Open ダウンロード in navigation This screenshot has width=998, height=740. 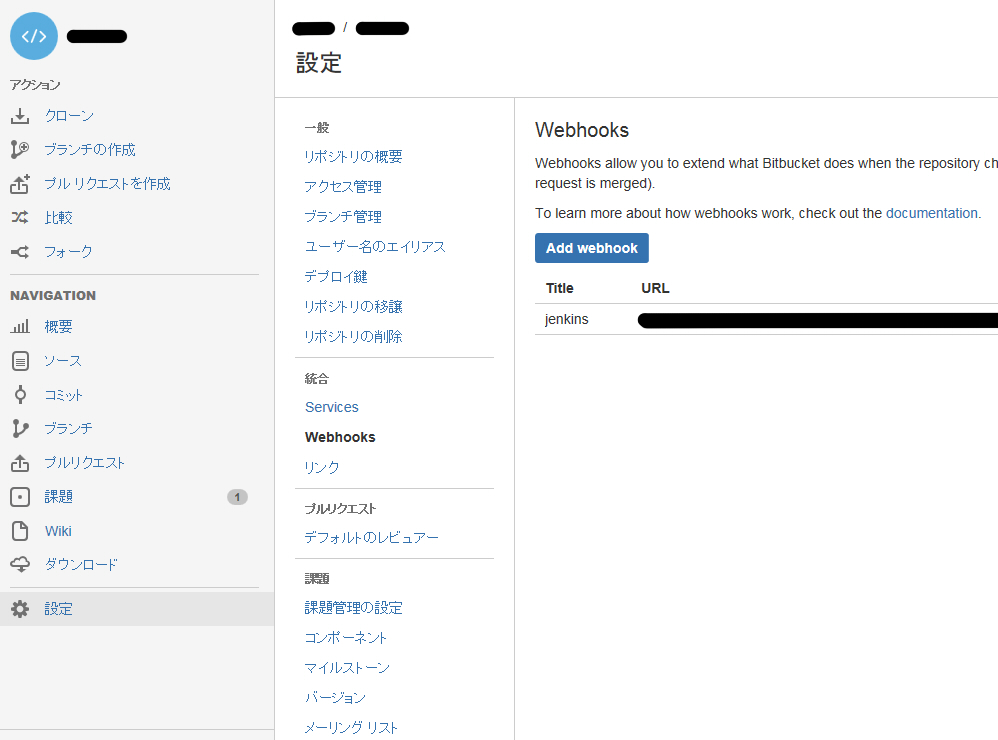tap(81, 564)
